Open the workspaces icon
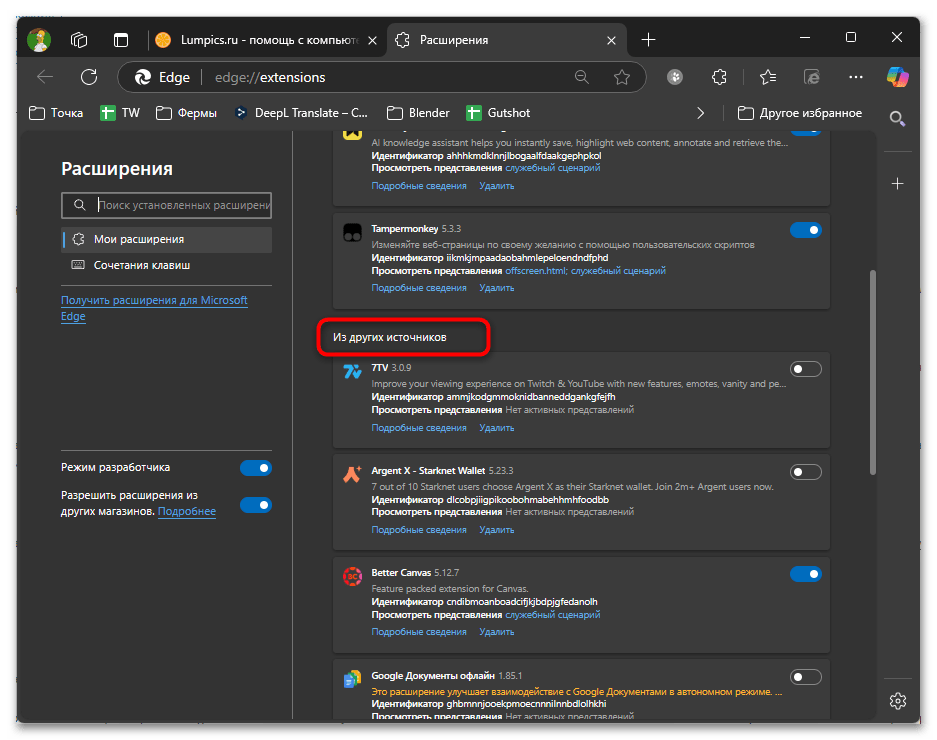Viewport: 937px width, 740px height. 79,40
